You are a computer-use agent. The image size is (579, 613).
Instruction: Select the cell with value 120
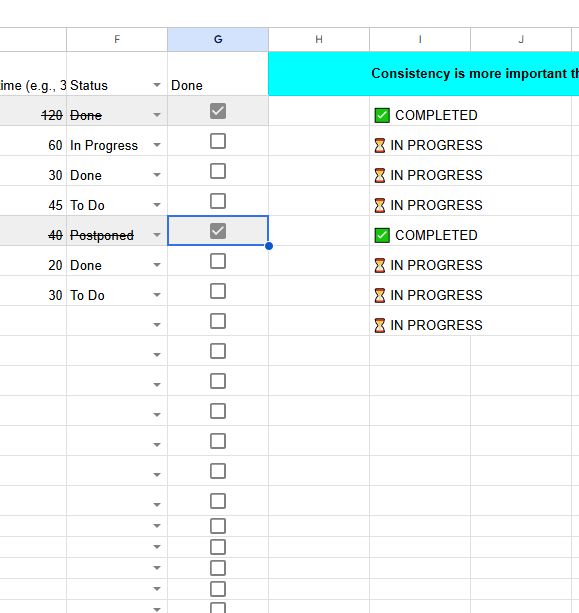point(33,111)
